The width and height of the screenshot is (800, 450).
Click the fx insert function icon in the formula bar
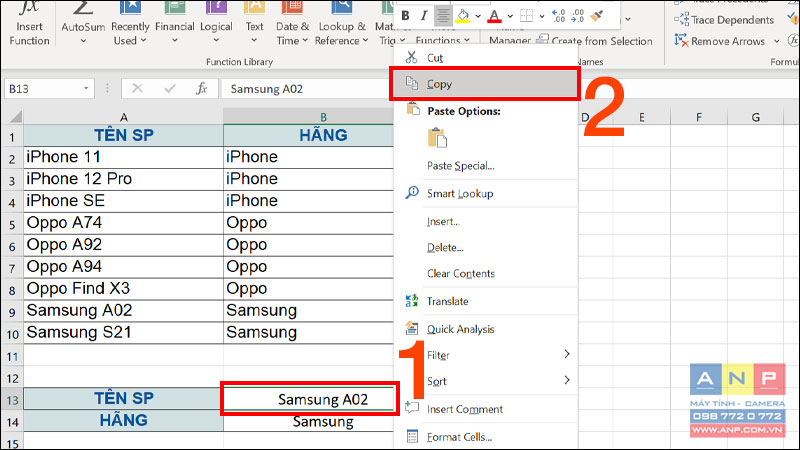pos(202,89)
